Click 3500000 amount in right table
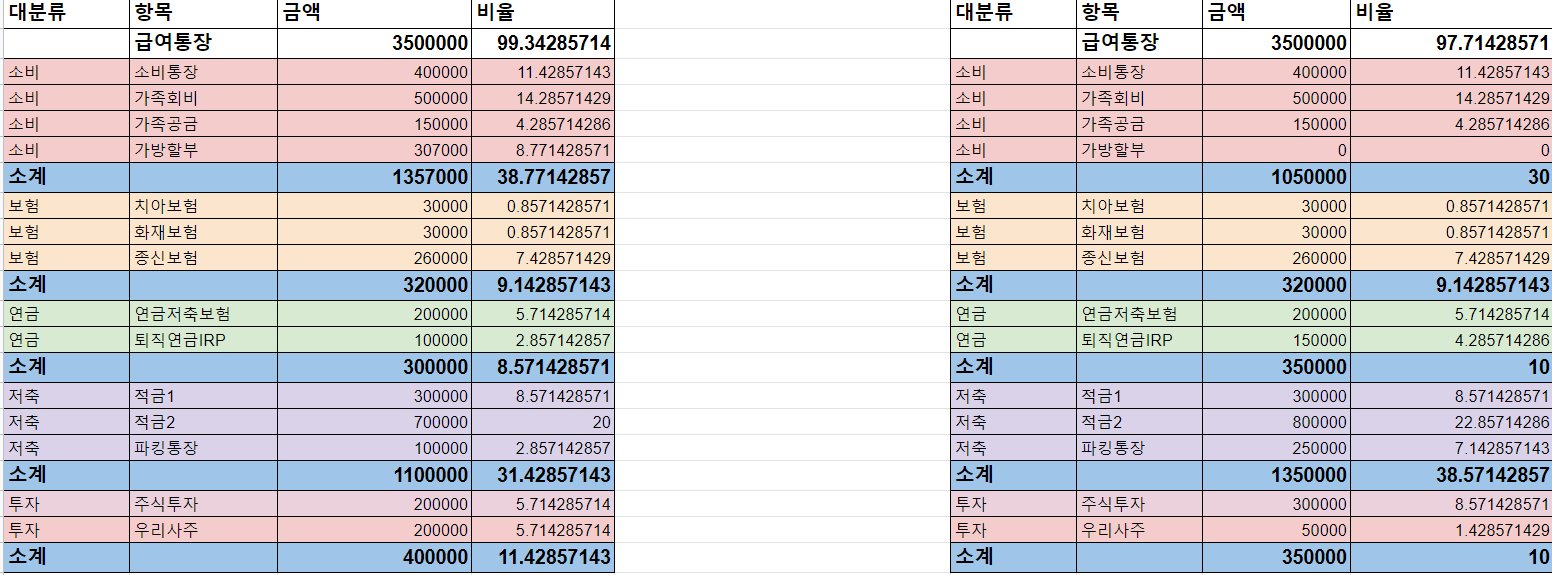This screenshot has height=575, width=1552. pos(1275,44)
